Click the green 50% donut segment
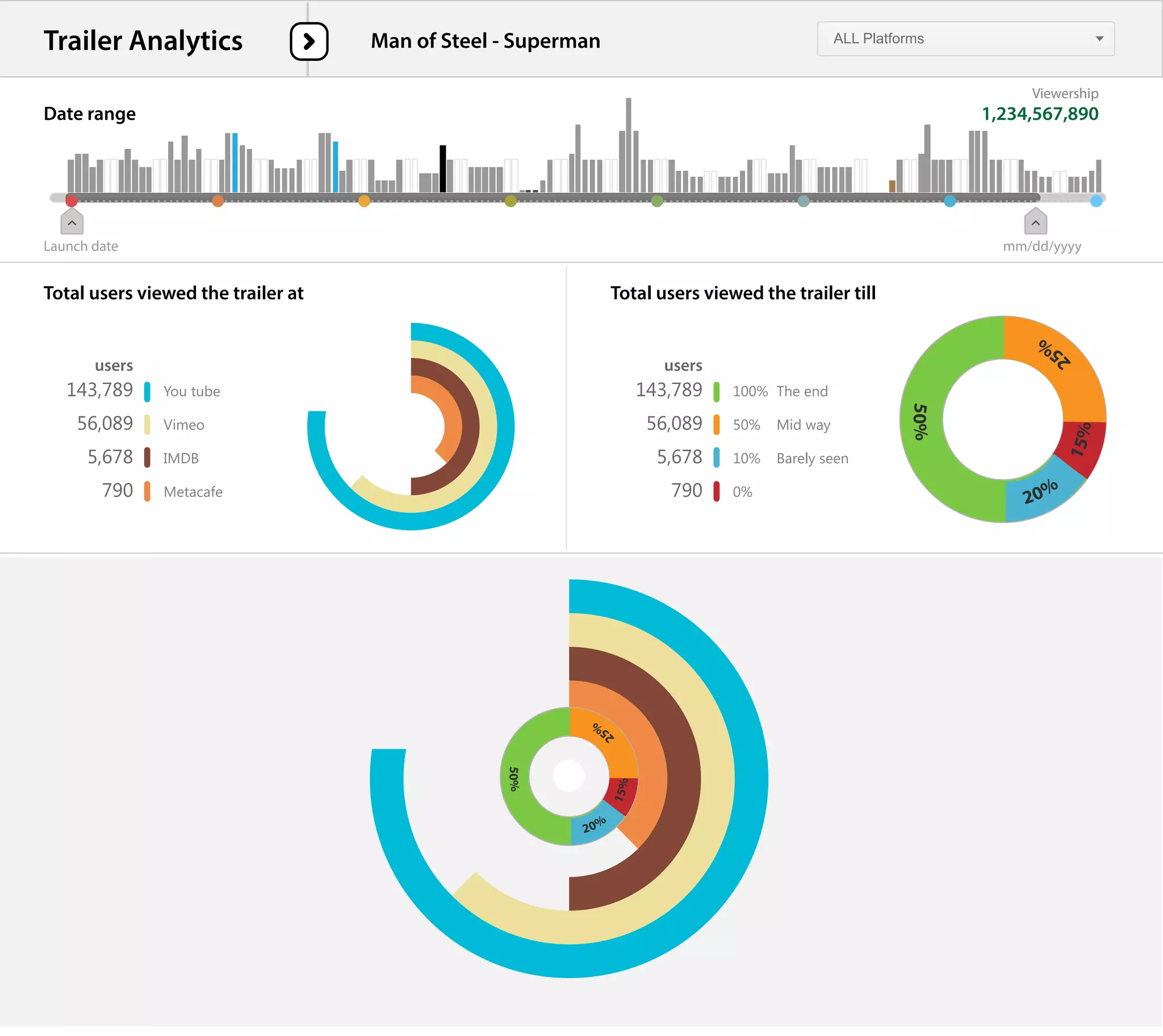Viewport: 1163px width, 1036px height. [922, 421]
